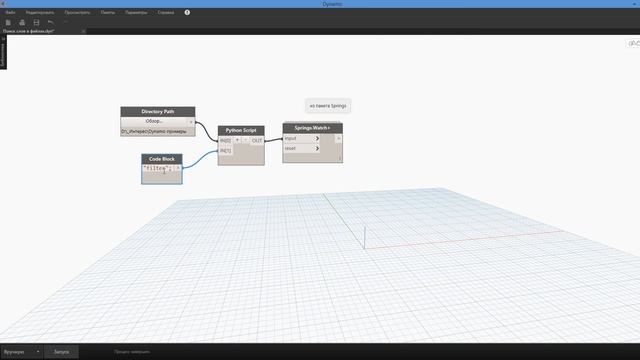Viewport: 640px width, 360px height.
Task: Click the partially visible view control at the upper right
Action: coord(633,43)
